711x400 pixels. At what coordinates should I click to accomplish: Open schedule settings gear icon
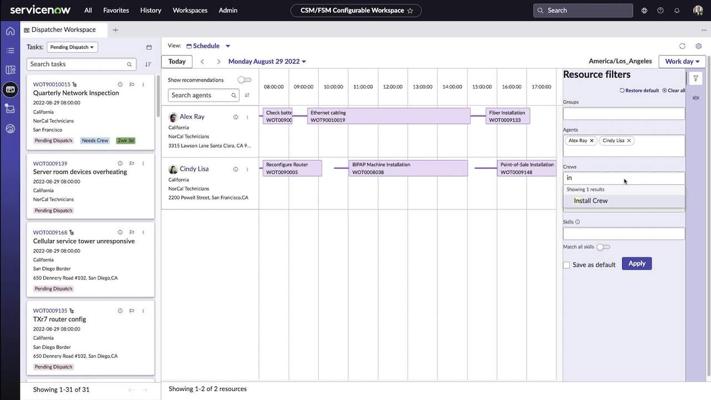click(698, 46)
